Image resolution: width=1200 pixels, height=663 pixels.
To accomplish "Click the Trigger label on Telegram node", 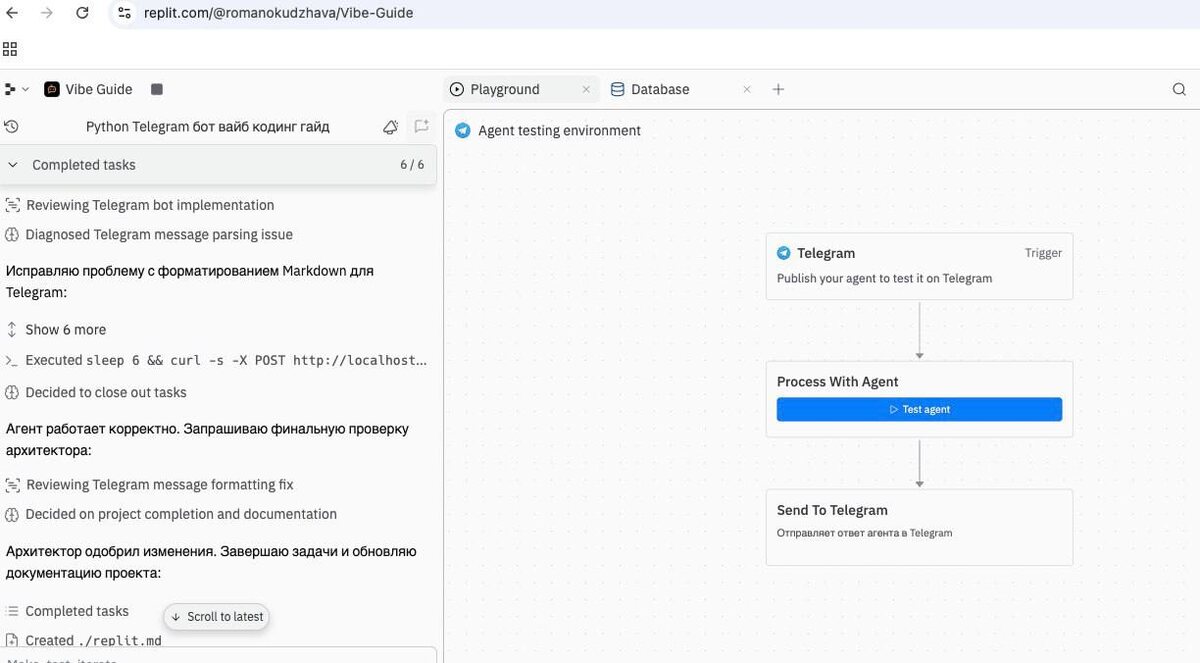I will pyautogui.click(x=1043, y=253).
